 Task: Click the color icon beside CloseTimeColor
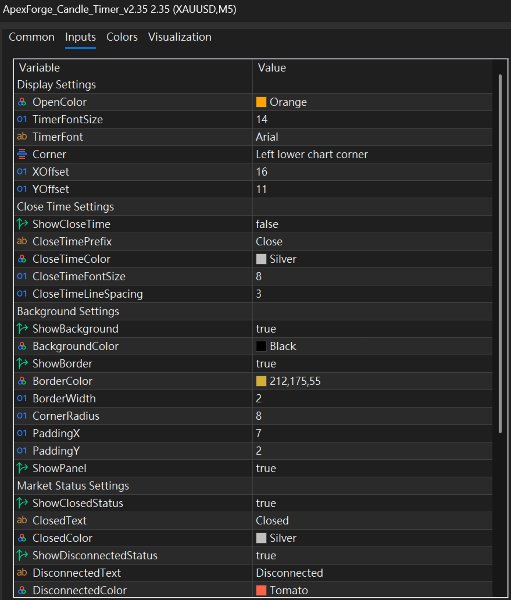22,259
